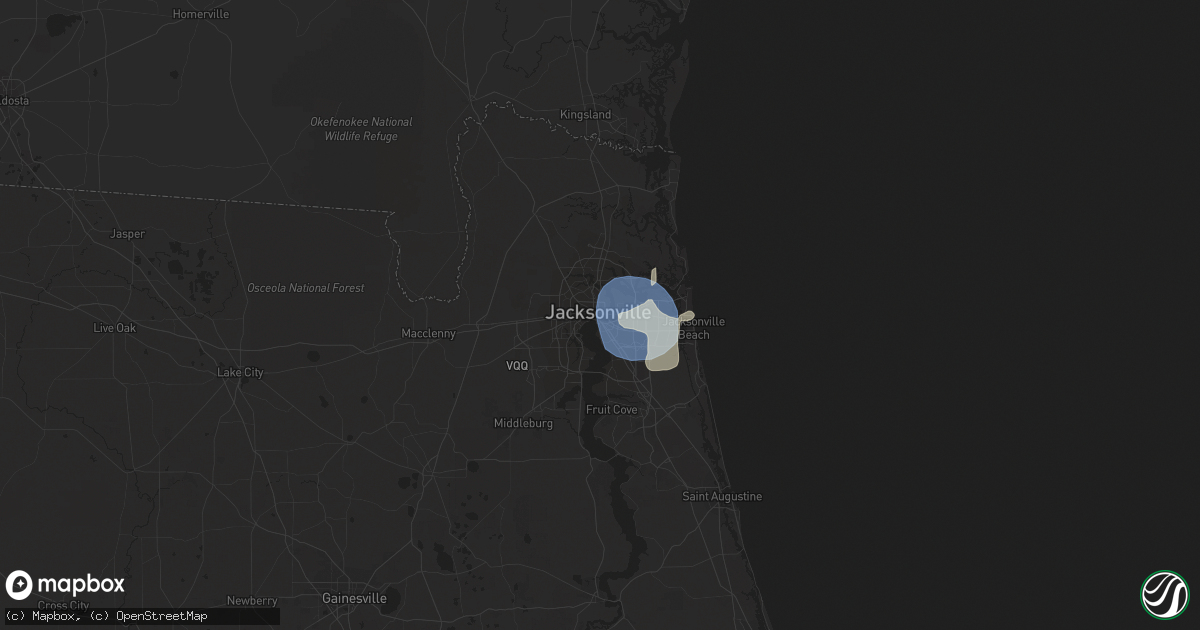This screenshot has width=1200, height=630.
Task: Click the Jacksonville city label
Action: (598, 312)
